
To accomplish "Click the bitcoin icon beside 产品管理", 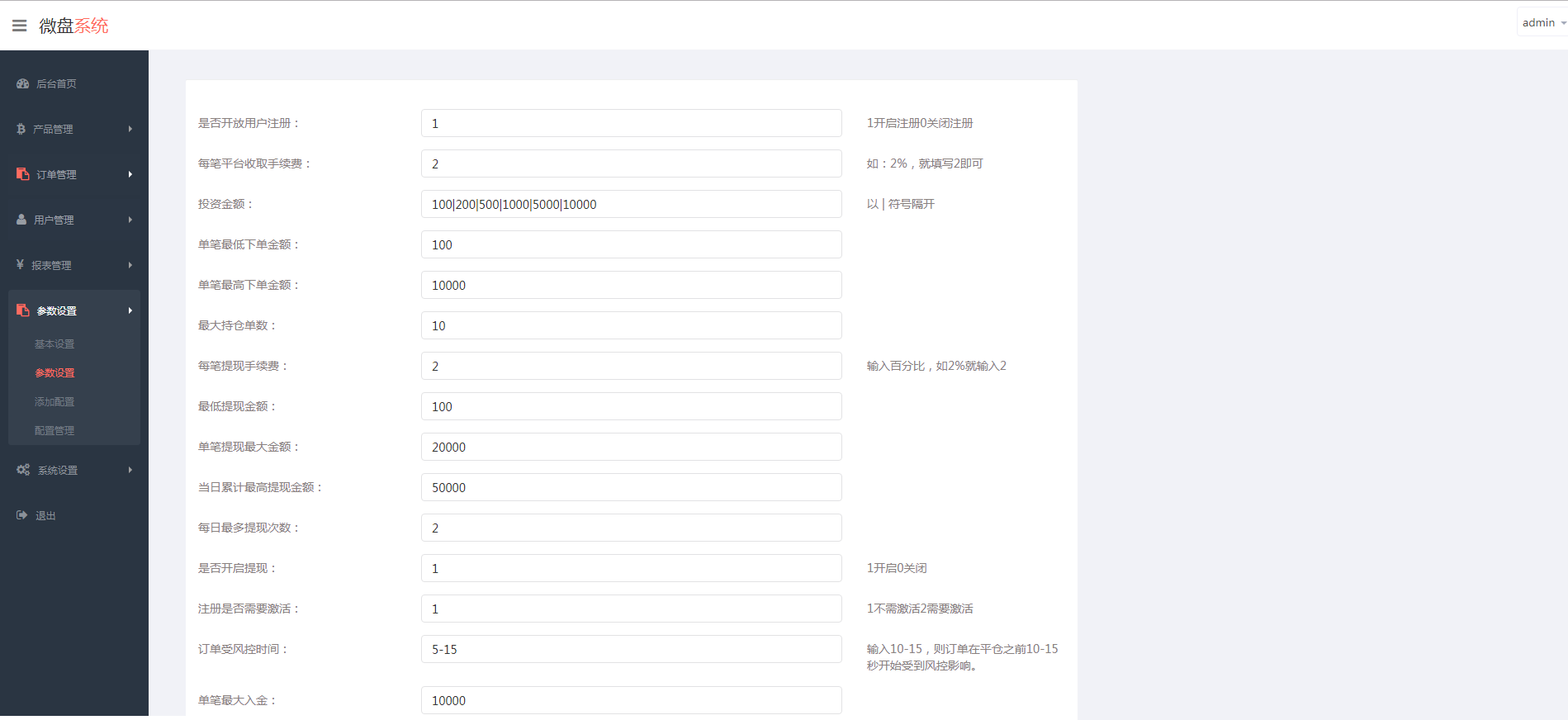I will click(21, 129).
